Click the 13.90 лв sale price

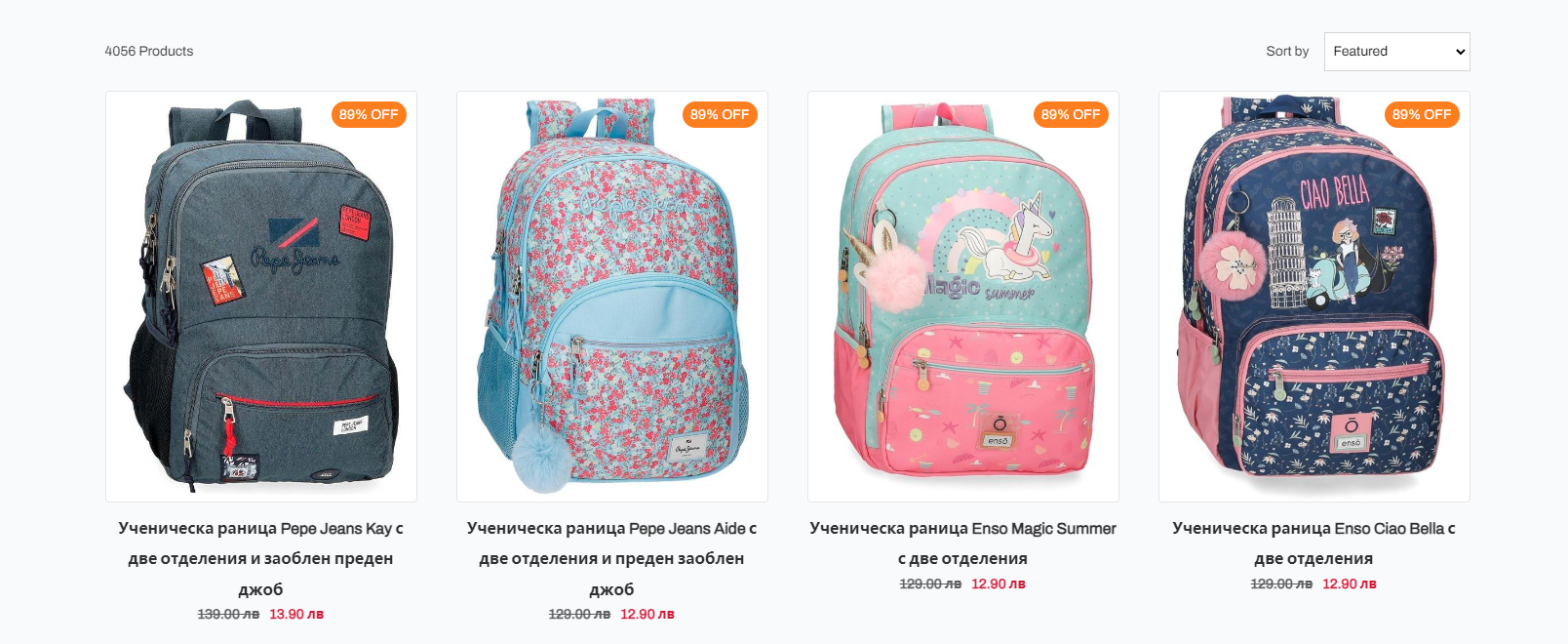click(296, 614)
